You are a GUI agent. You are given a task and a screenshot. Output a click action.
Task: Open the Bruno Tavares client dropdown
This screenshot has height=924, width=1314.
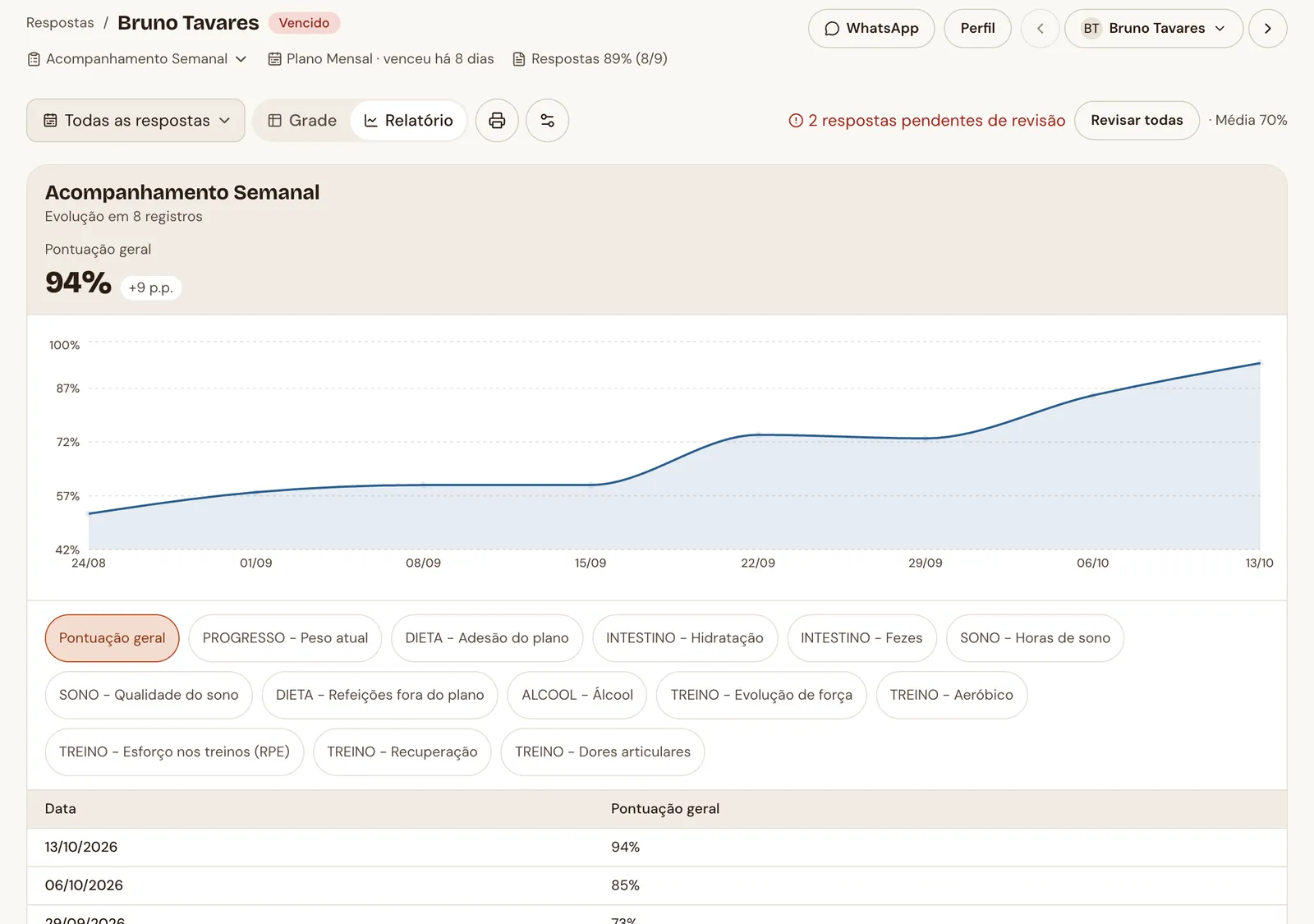(x=1153, y=29)
